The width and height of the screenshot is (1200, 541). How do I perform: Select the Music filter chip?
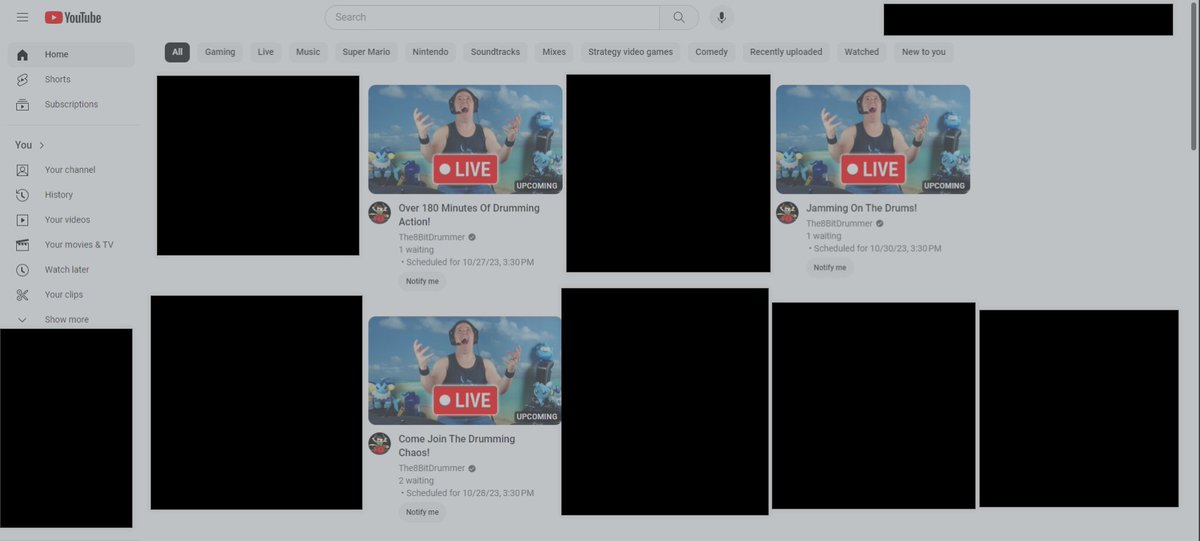(x=308, y=52)
